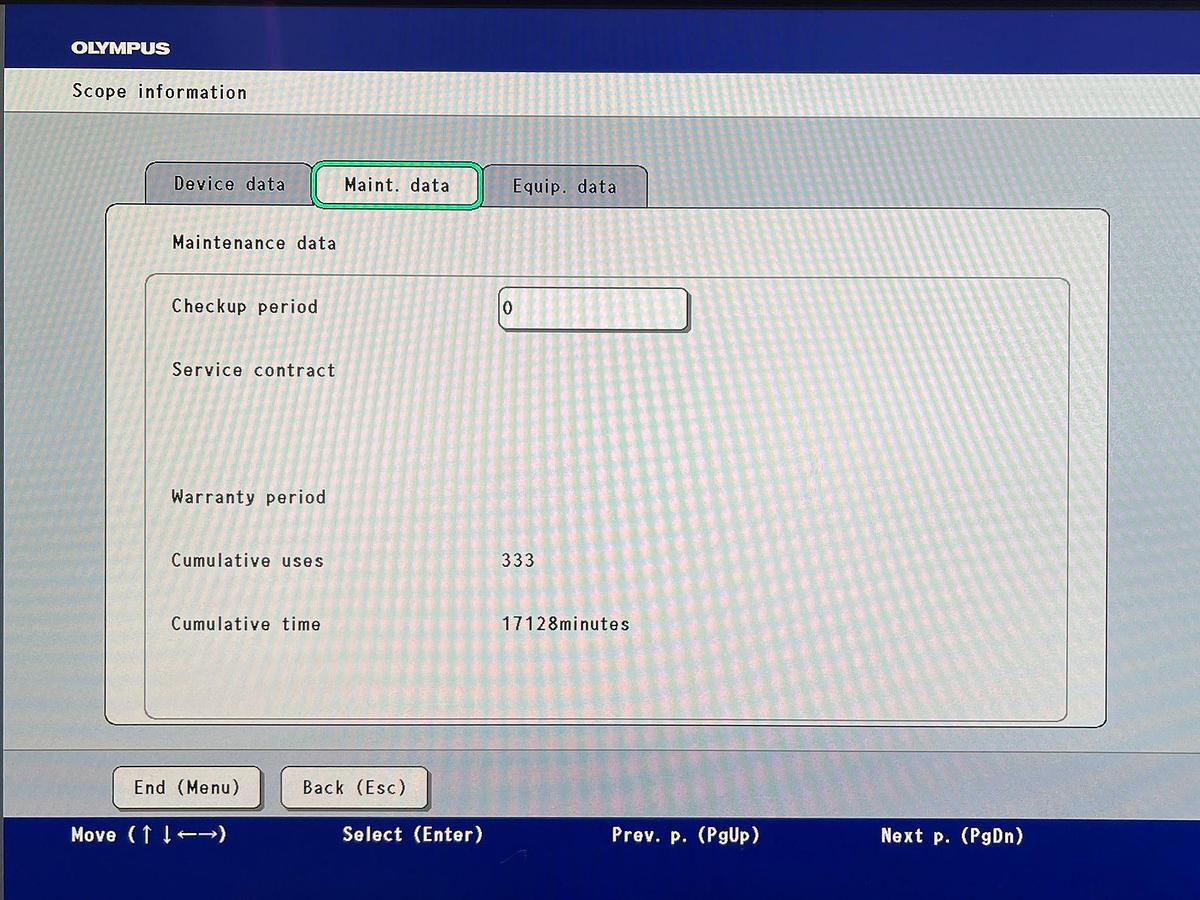Click the Cumulative uses label
The width and height of the screenshot is (1200, 900).
coord(247,561)
